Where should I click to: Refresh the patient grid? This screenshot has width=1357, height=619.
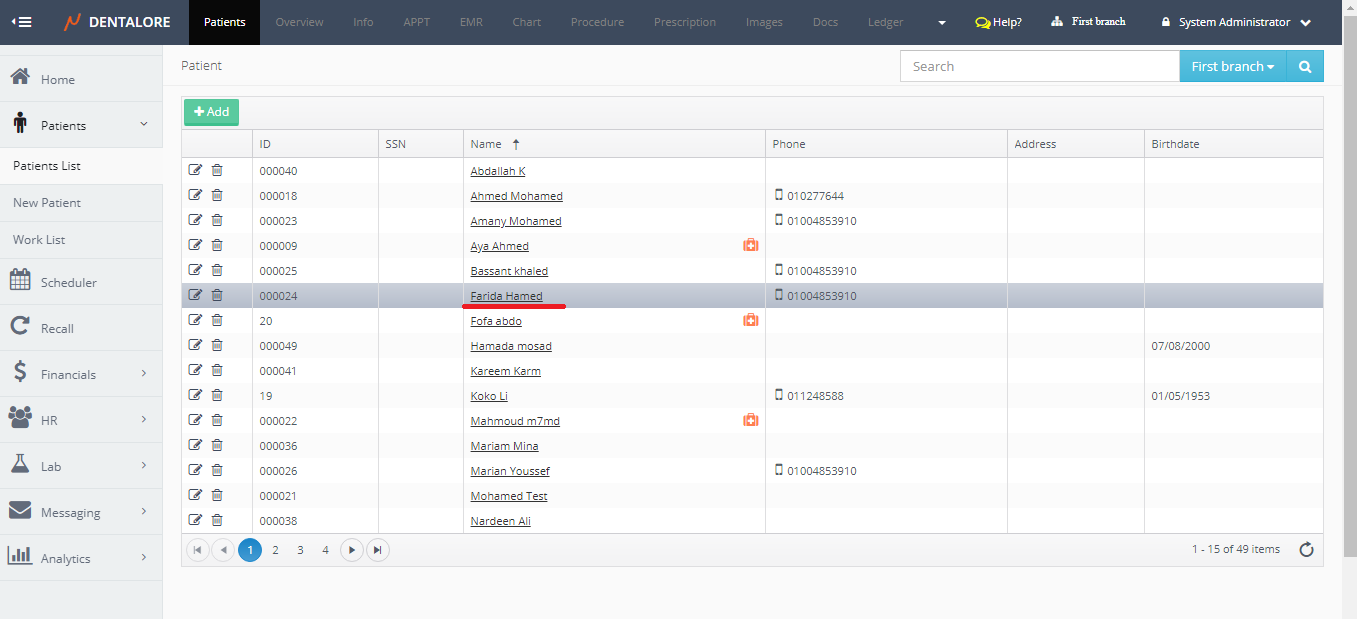1306,549
